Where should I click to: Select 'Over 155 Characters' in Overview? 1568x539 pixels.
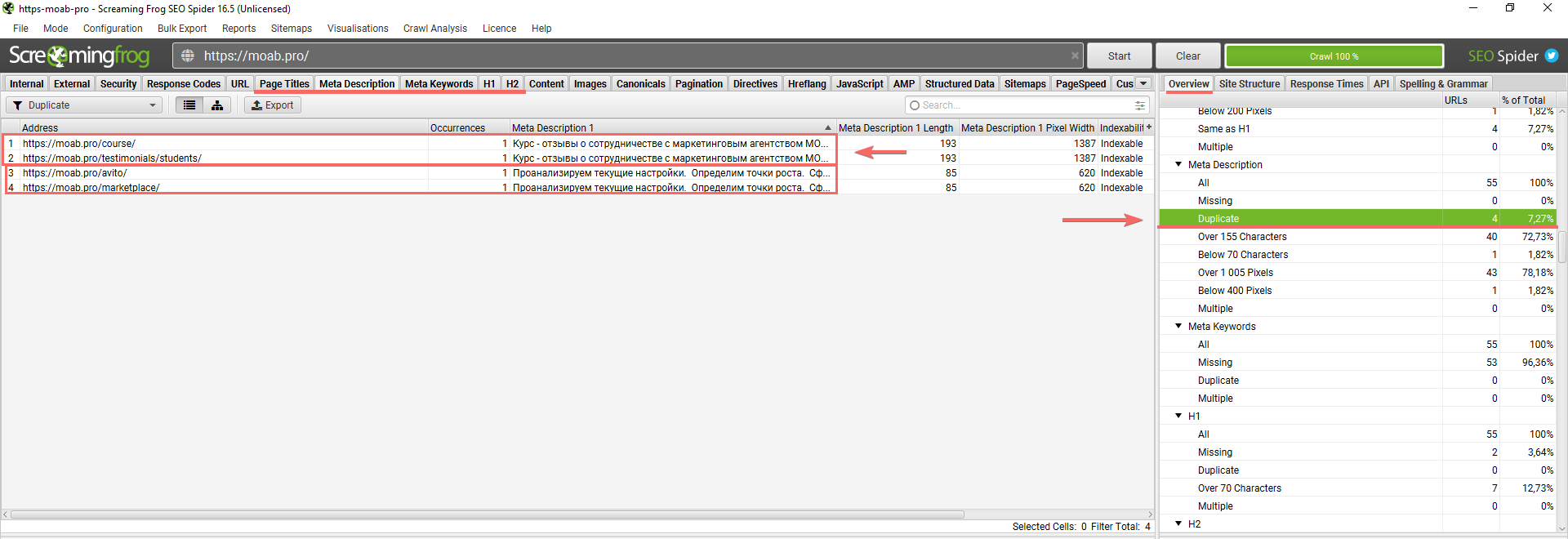click(1357, 236)
